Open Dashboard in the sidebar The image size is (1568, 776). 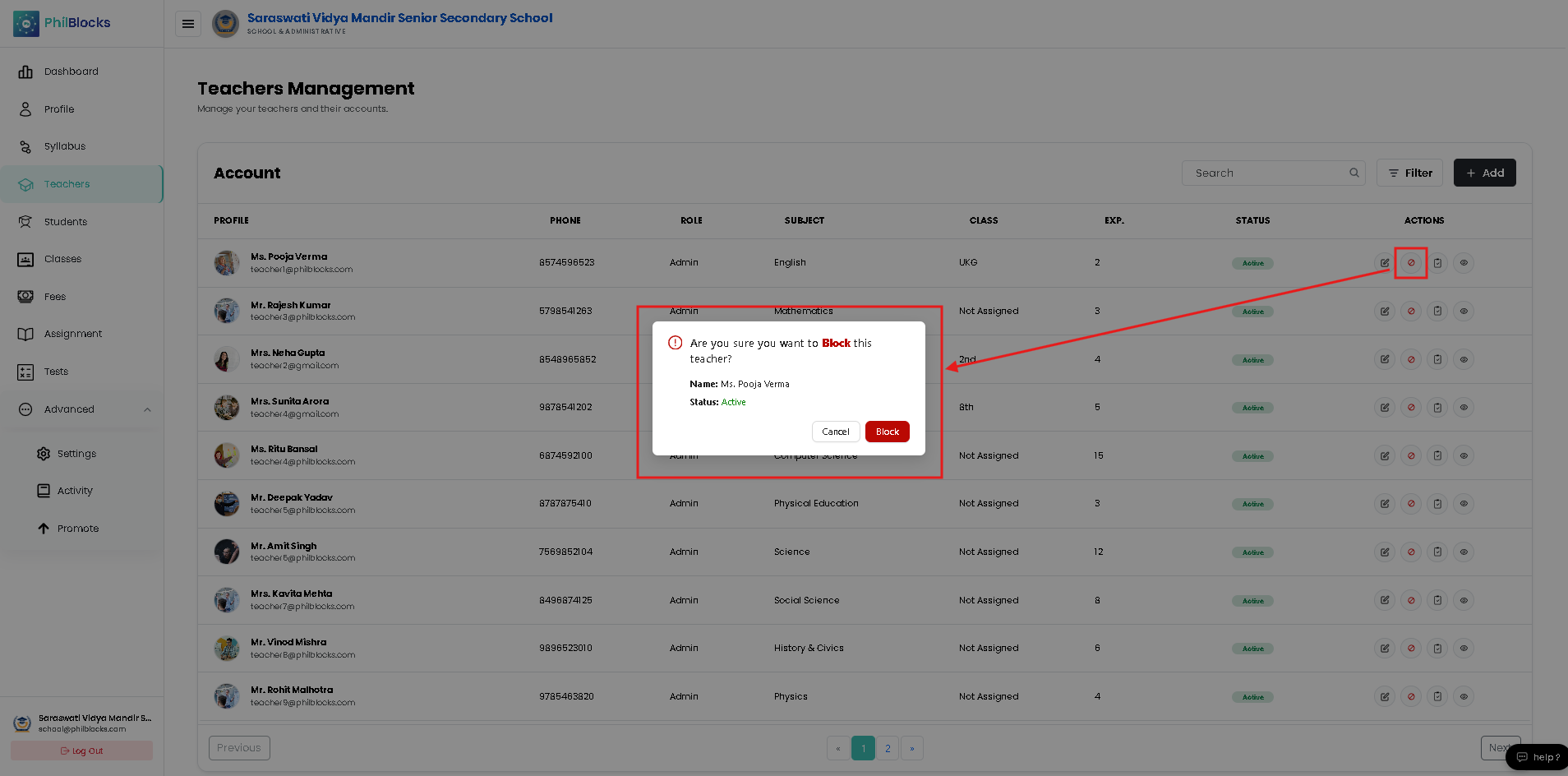tap(81, 72)
